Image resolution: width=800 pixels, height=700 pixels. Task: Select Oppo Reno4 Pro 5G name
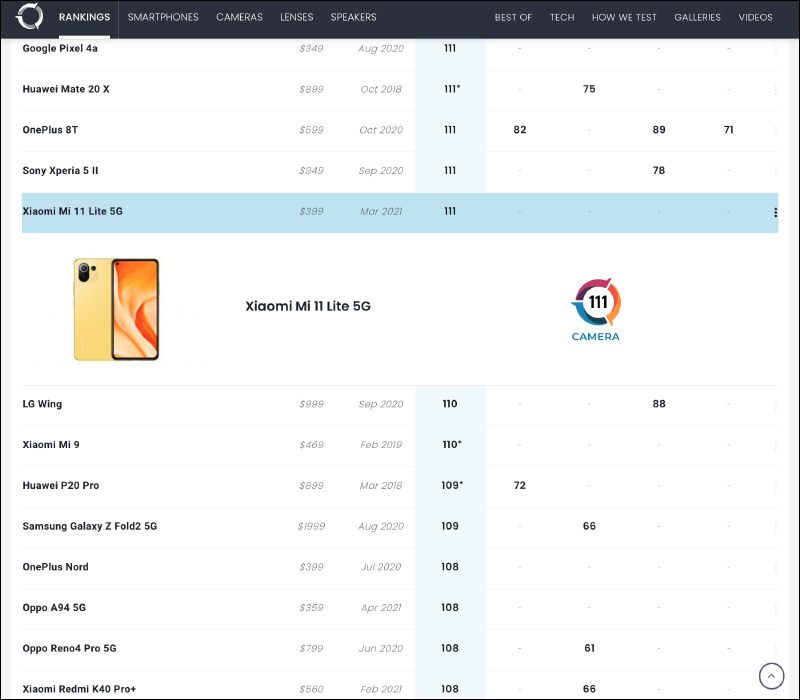tap(69, 648)
